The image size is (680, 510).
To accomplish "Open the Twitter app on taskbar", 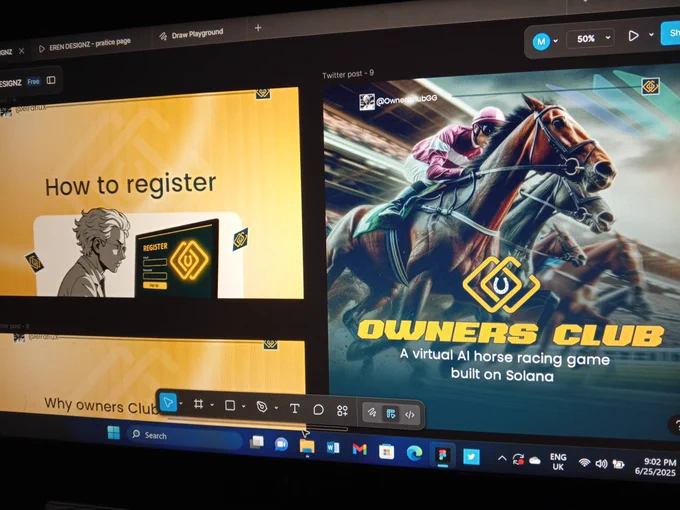I will click(x=471, y=457).
